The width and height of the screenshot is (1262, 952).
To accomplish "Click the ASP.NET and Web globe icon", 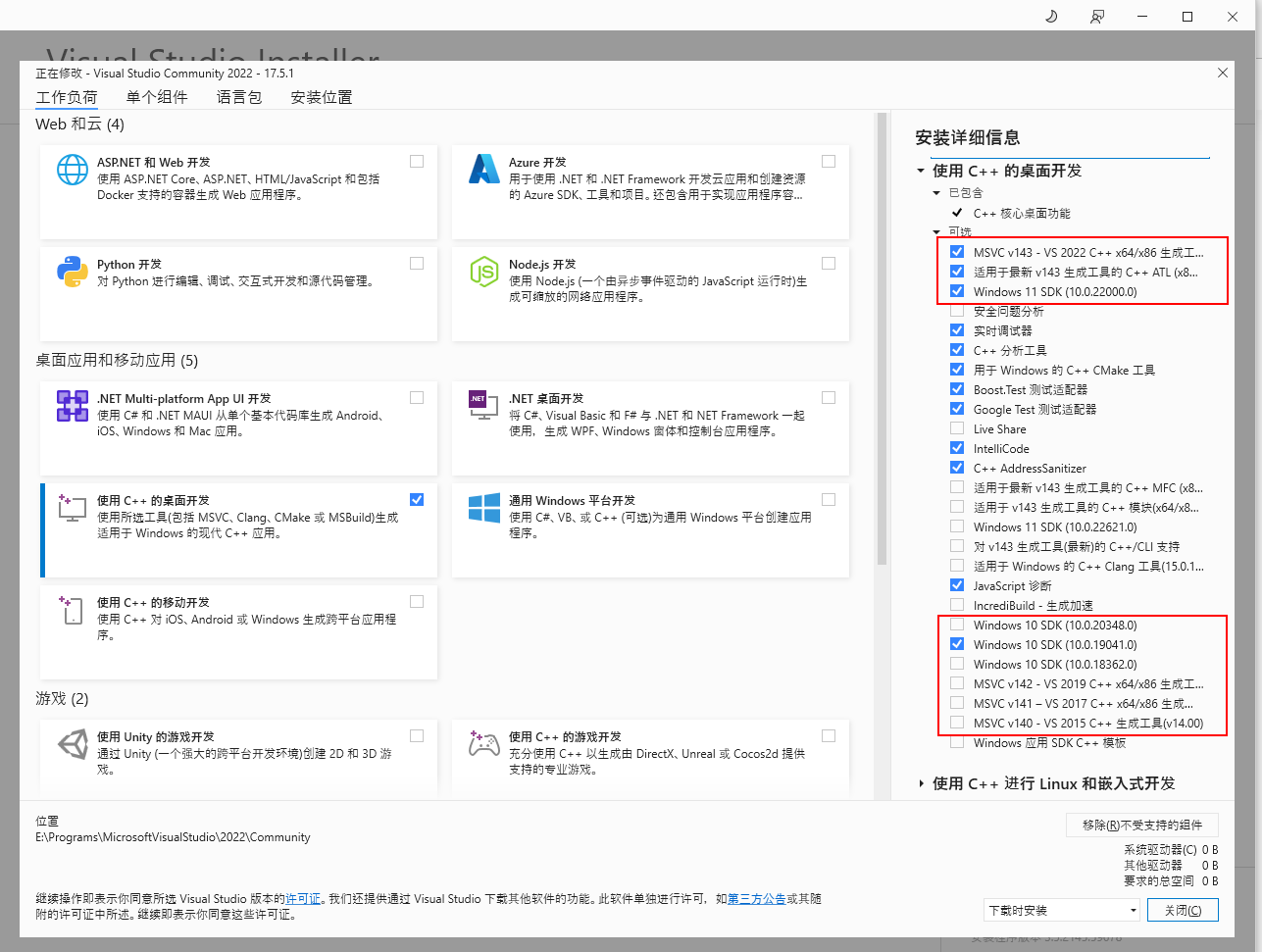I will coord(73,170).
